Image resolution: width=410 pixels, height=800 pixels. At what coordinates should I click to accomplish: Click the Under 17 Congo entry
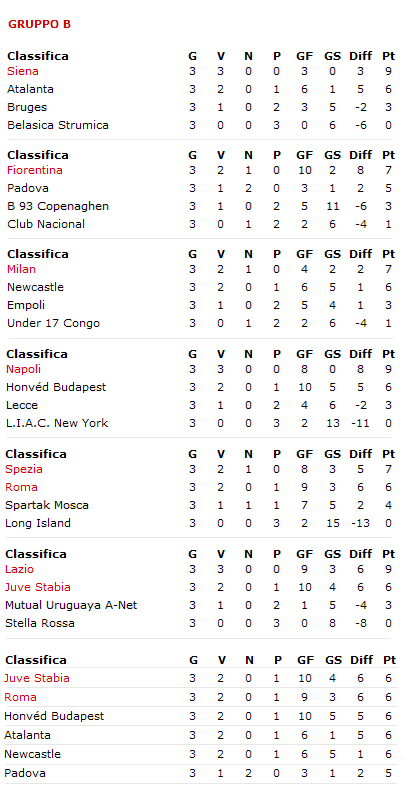[x=53, y=323]
